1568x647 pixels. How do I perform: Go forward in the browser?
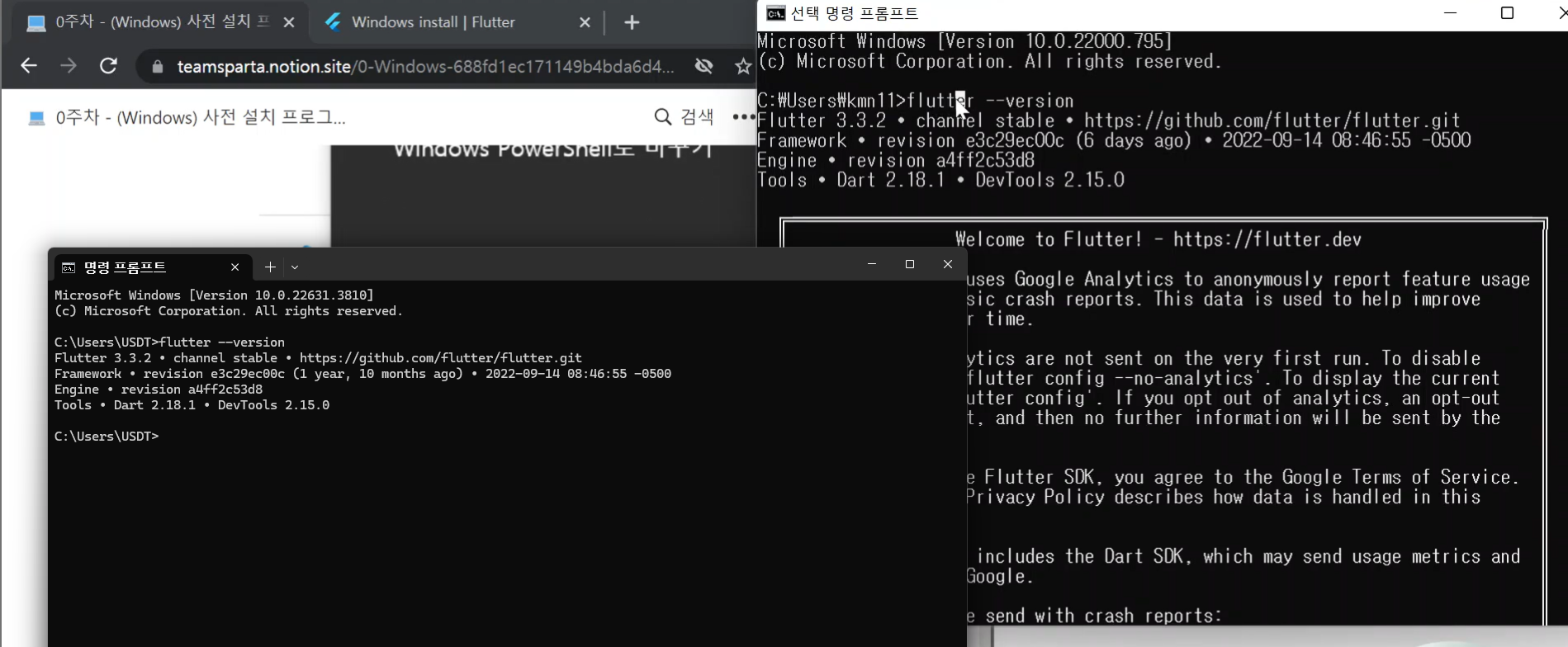(x=69, y=66)
